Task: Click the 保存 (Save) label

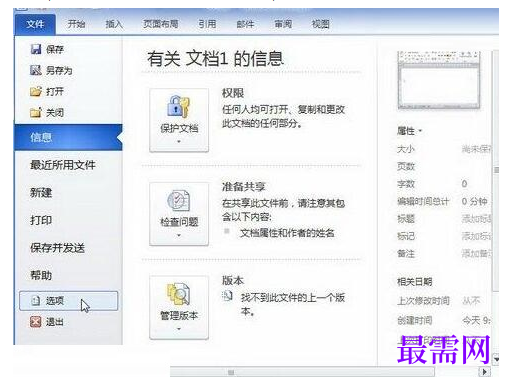Action: coord(55,49)
